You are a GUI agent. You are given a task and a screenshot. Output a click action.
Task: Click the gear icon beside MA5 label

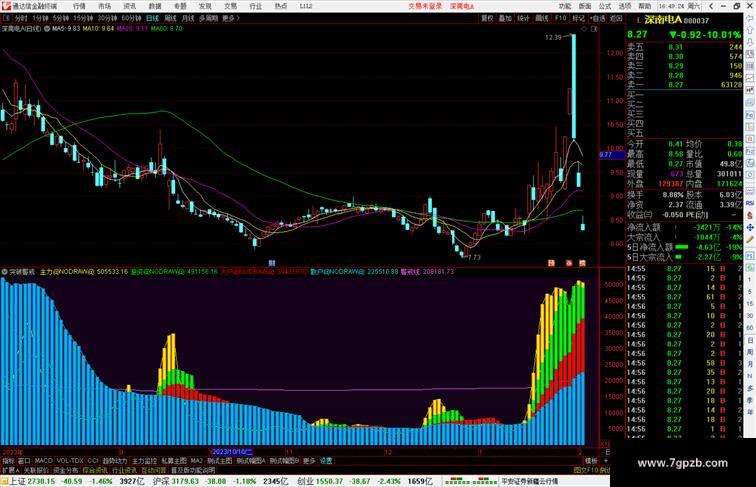(x=47, y=28)
